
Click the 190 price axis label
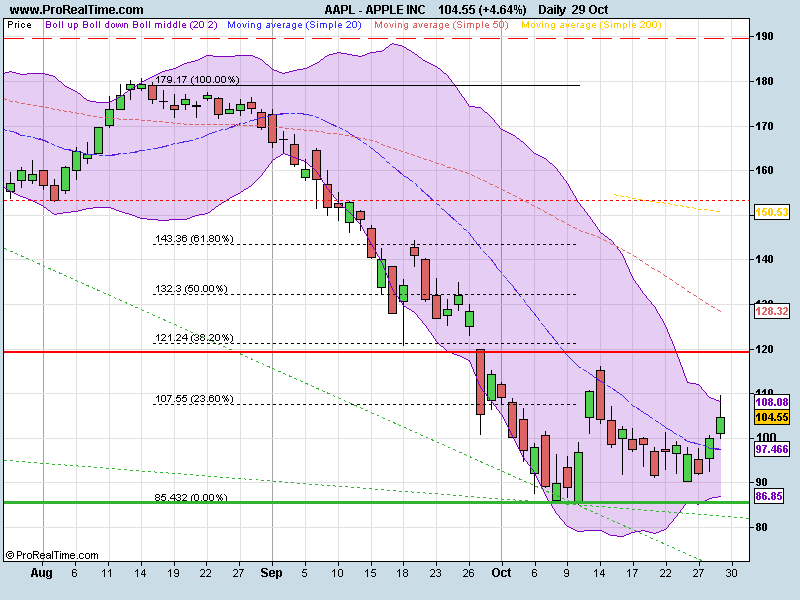tap(764, 36)
